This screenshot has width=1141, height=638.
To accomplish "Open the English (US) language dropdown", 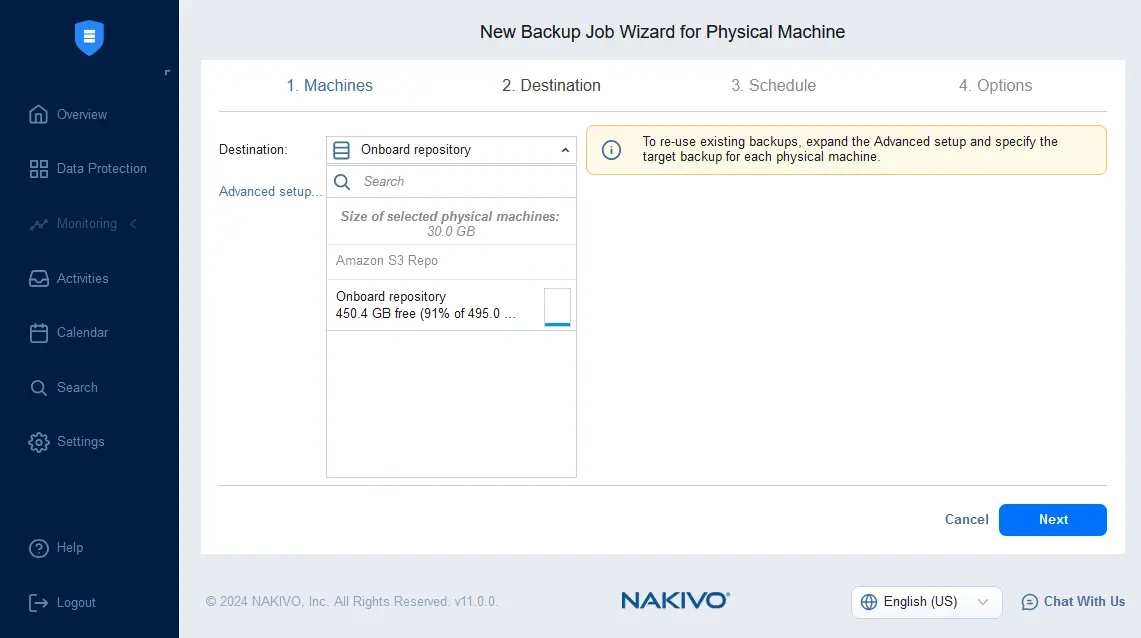I will tap(926, 602).
